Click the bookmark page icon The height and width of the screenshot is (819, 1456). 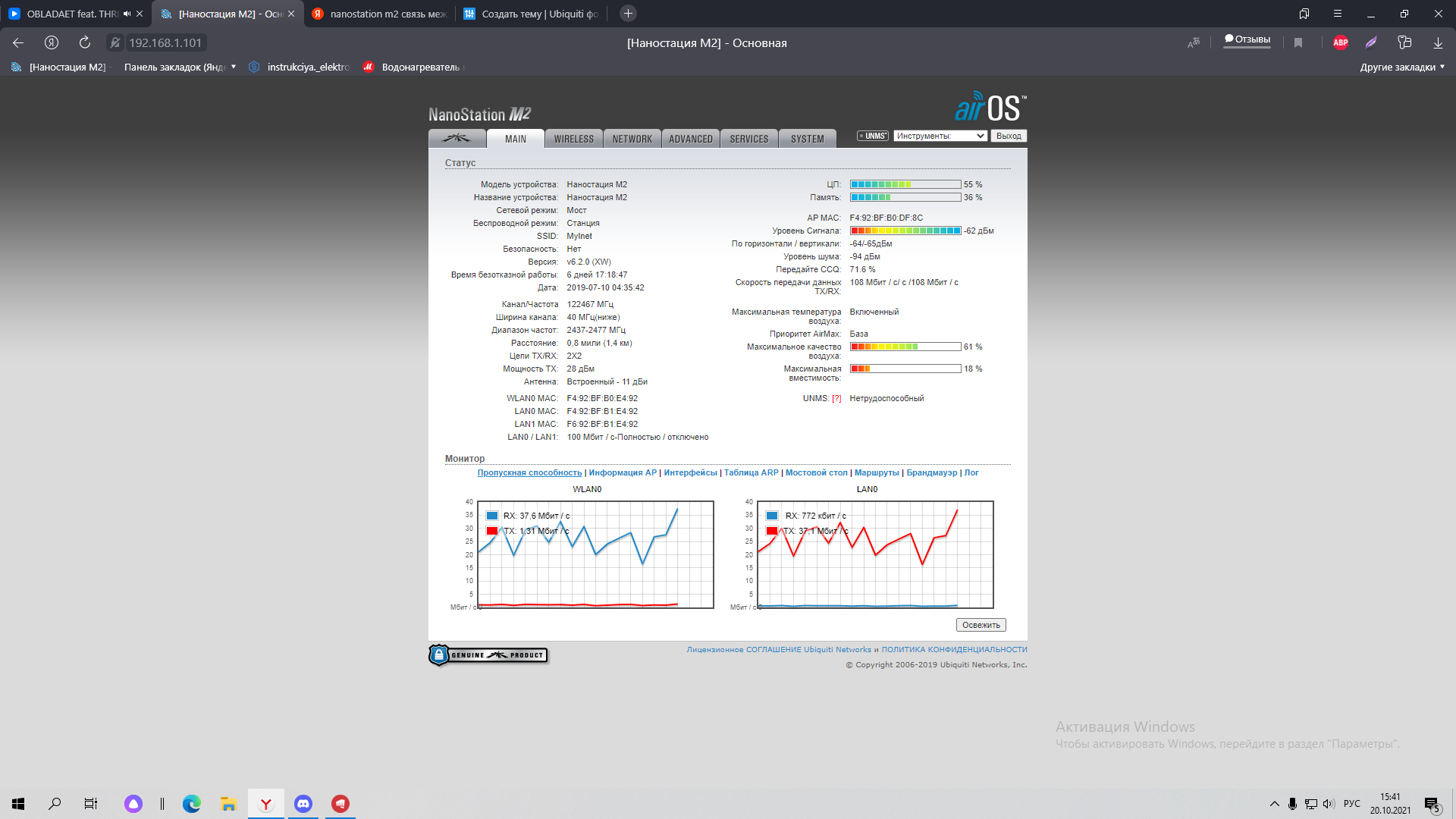pos(1298,43)
